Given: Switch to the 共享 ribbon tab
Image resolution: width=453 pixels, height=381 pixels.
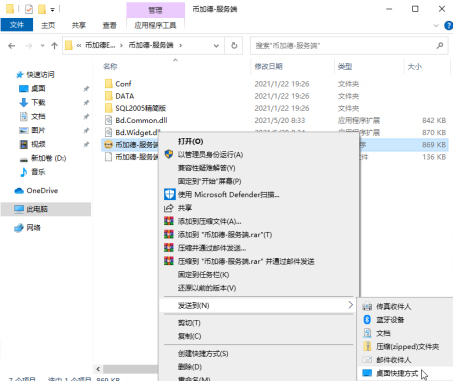Looking at the screenshot, I should tap(79, 25).
